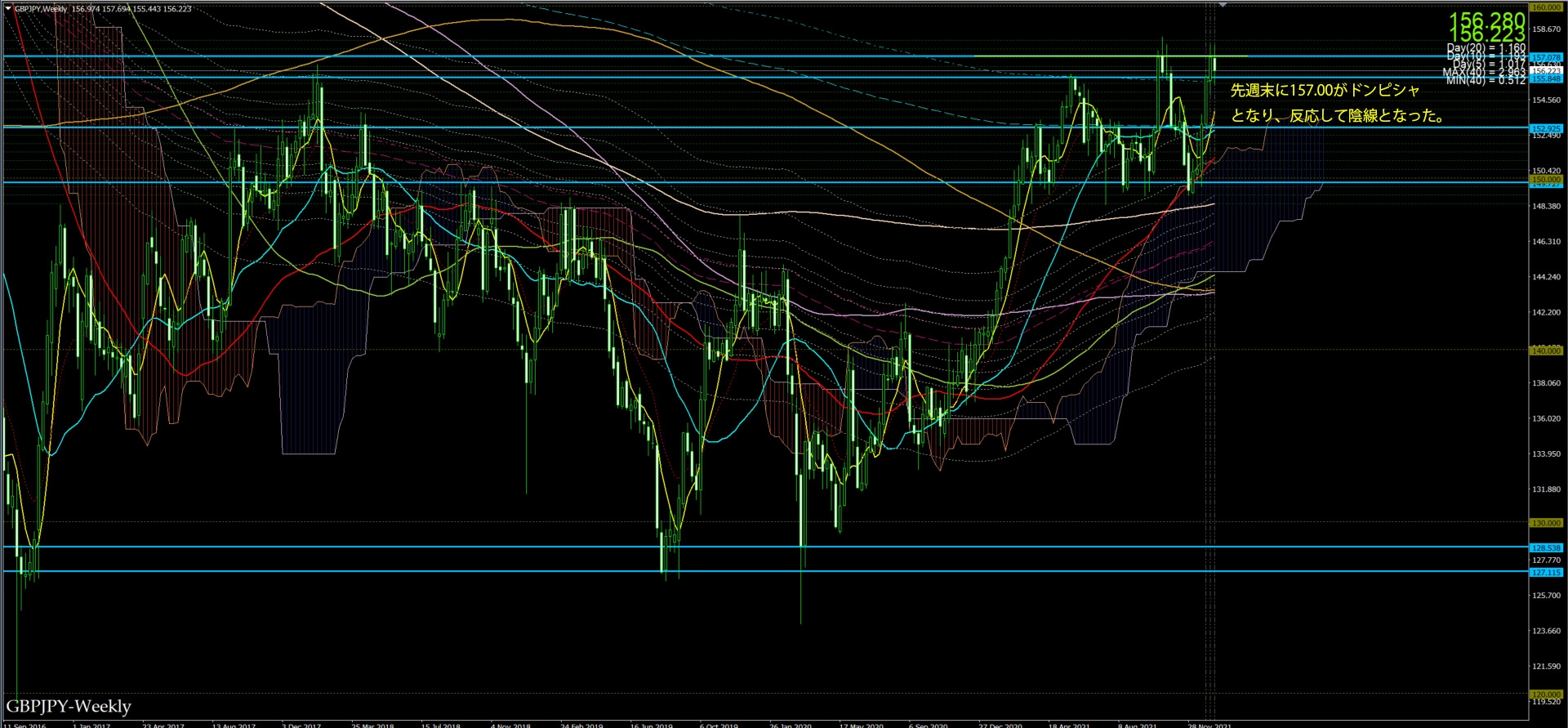This screenshot has height=728, width=1568.
Task: Click the 150.420 price axis label
Action: 1547,172
